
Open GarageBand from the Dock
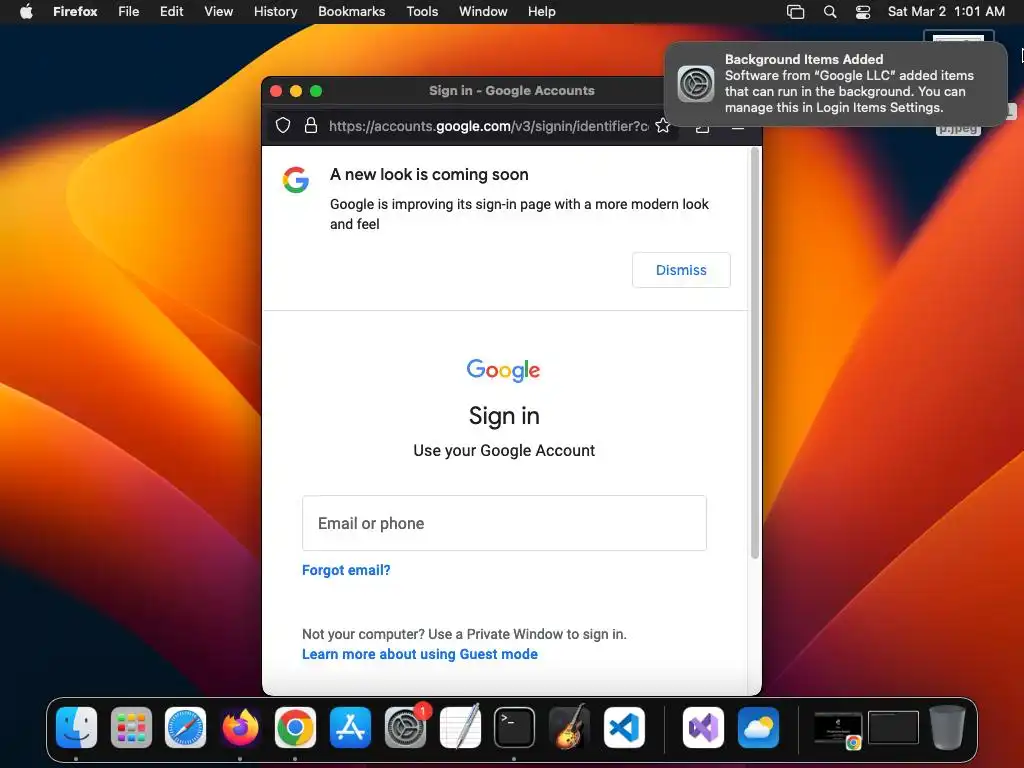[569, 727]
